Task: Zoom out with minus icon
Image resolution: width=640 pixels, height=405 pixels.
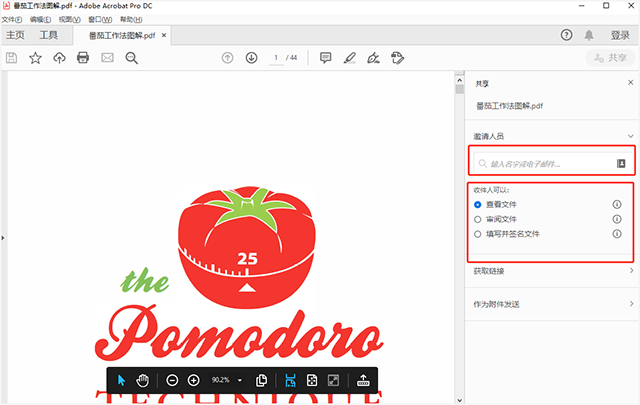Action: click(172, 381)
